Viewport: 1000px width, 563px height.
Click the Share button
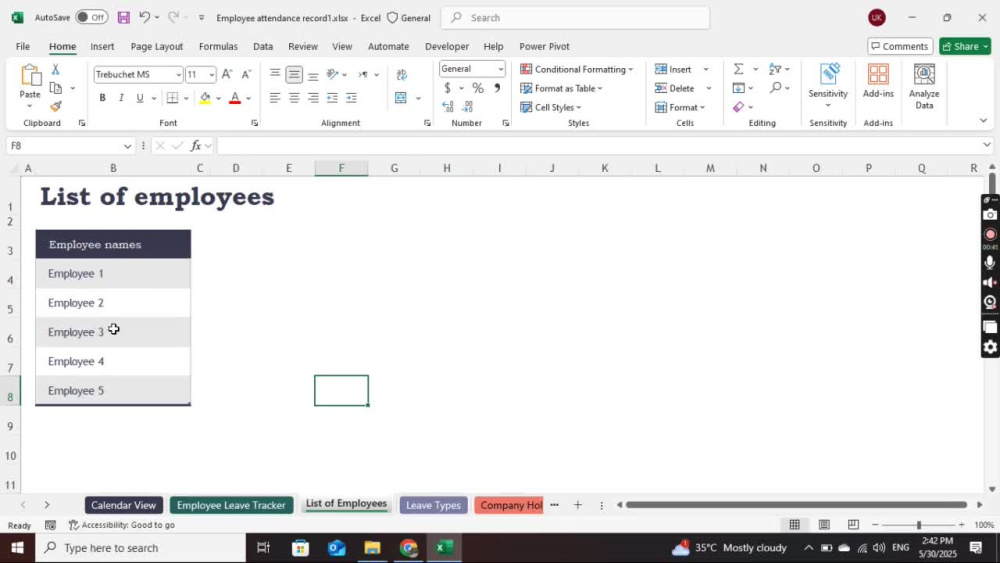click(964, 47)
